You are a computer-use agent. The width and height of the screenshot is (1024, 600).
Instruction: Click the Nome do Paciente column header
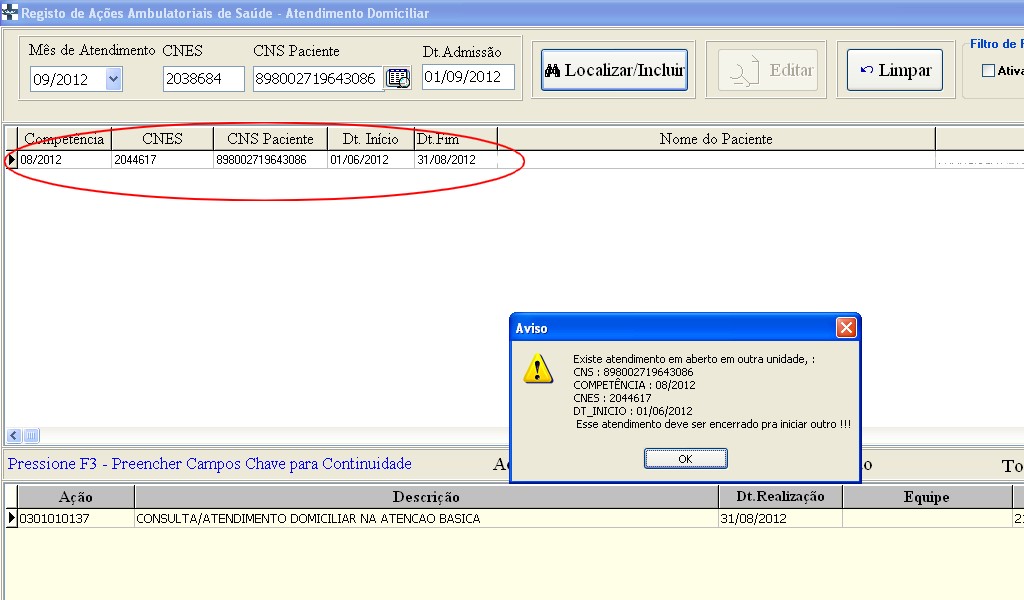(716, 139)
